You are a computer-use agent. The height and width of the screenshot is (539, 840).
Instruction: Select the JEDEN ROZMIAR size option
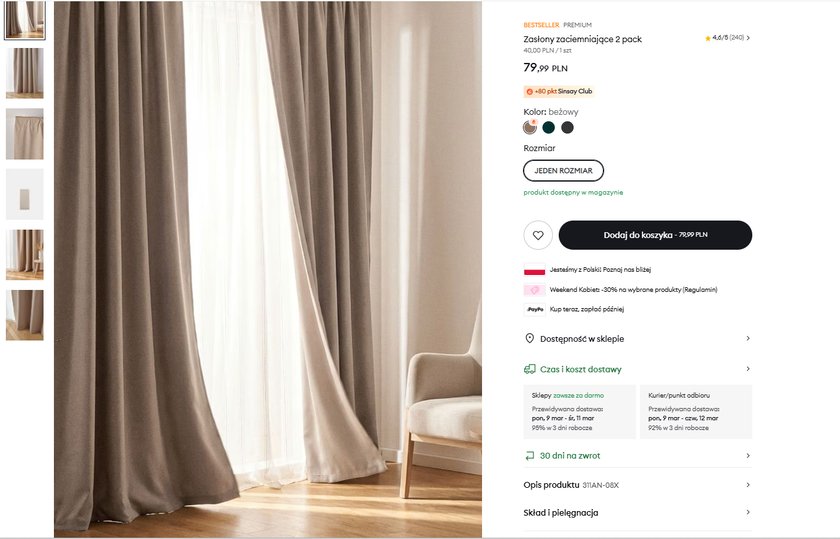(x=563, y=170)
